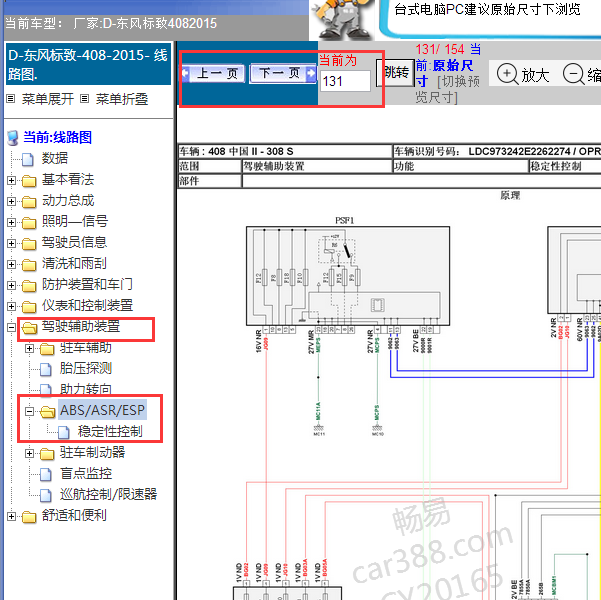
Task: Collapse the ABS/ASR/ESP subfolder
Action: coord(30,411)
